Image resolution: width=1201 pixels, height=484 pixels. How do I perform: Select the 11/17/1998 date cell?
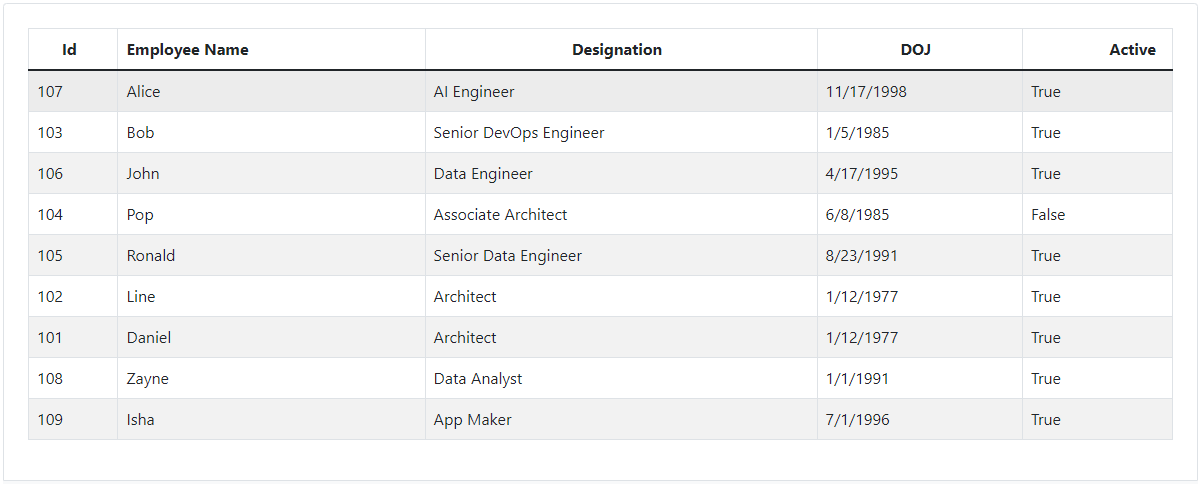pyautogui.click(x=866, y=92)
